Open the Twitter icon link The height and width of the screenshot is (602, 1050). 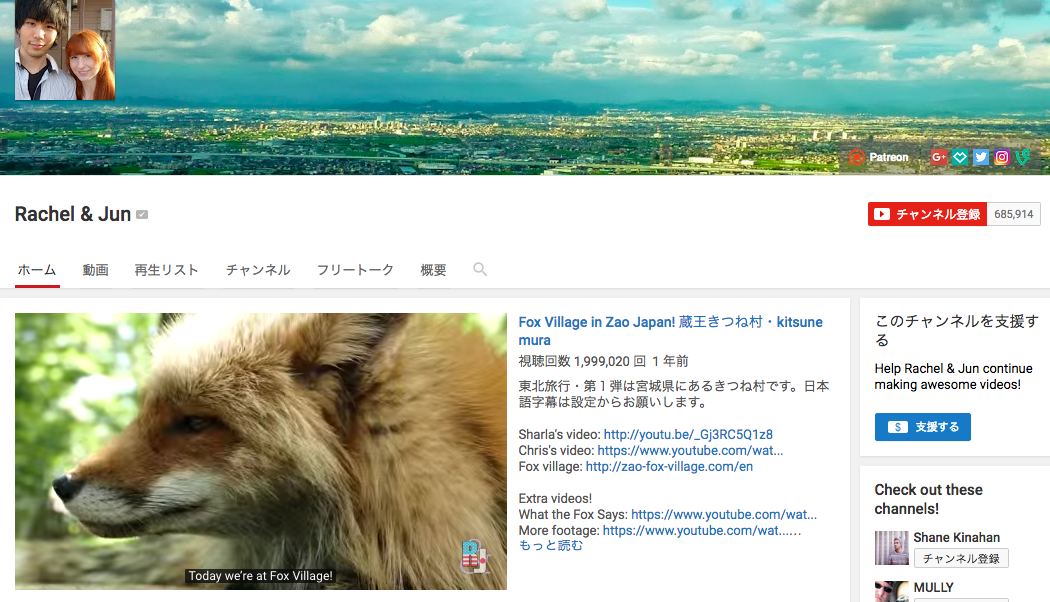pyautogui.click(x=981, y=157)
